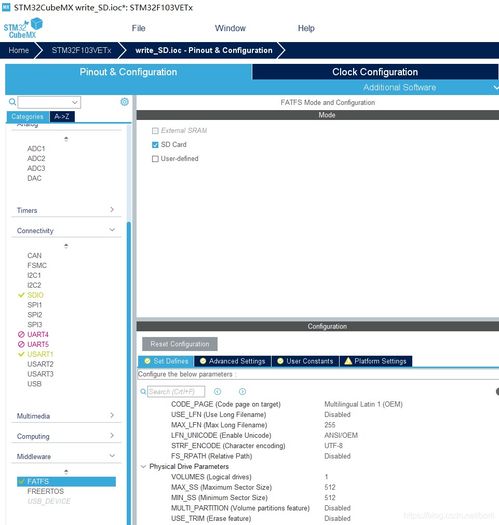Open the Additional Software dropdown arrow

tap(496, 87)
